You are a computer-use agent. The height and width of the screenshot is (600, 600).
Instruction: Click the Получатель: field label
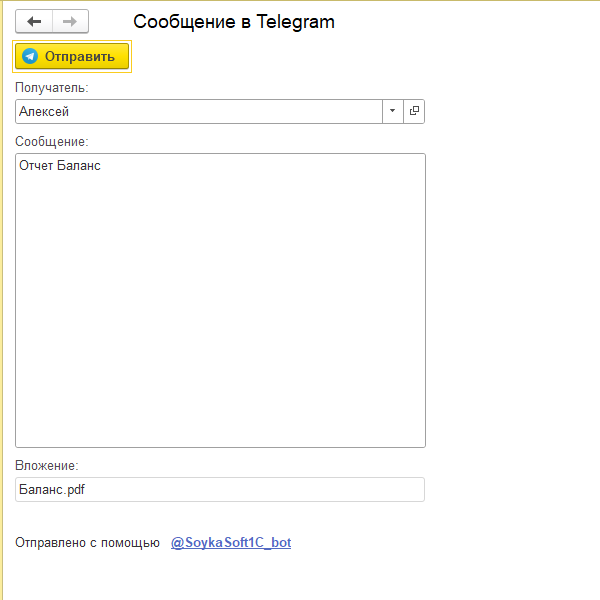[x=52, y=88]
